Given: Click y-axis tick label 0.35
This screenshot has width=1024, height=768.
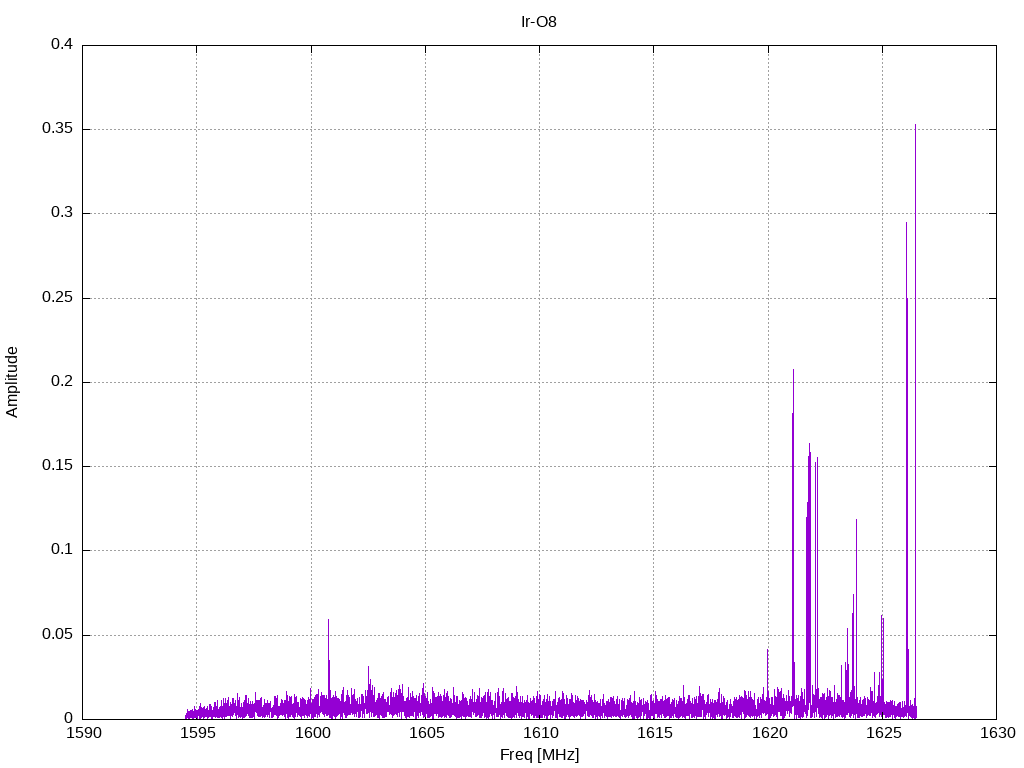Looking at the screenshot, I should click(x=57, y=129).
